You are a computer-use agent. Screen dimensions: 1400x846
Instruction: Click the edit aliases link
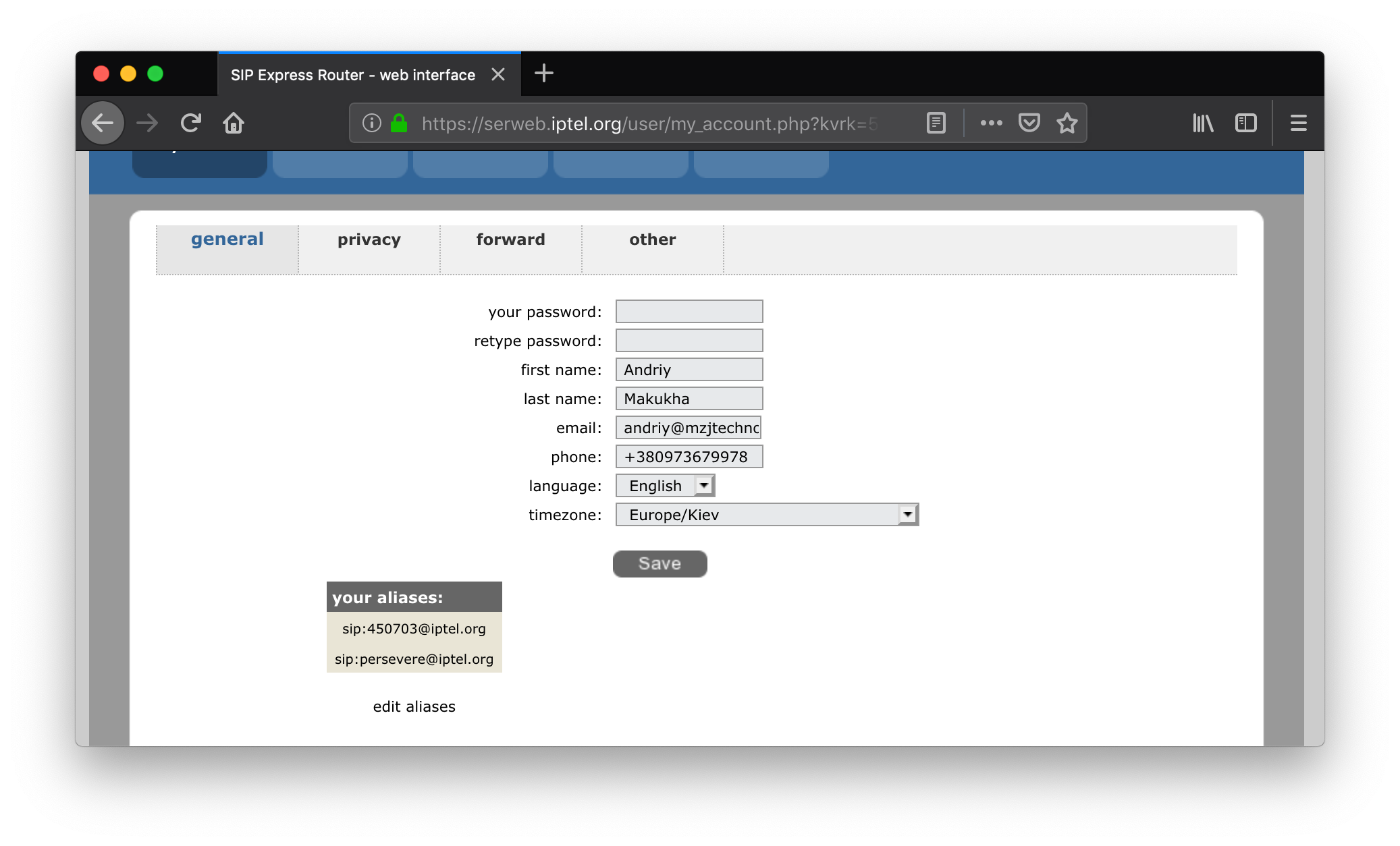414,706
